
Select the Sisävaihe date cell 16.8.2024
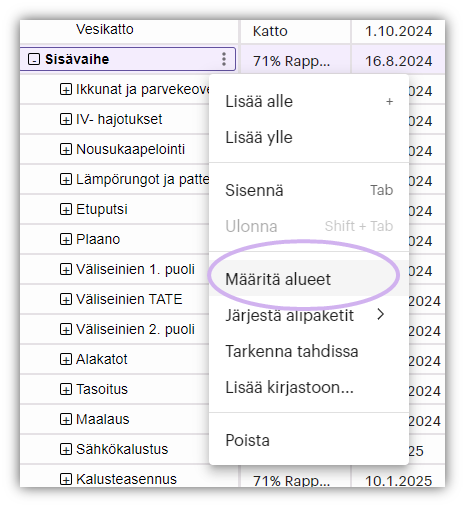[398, 61]
